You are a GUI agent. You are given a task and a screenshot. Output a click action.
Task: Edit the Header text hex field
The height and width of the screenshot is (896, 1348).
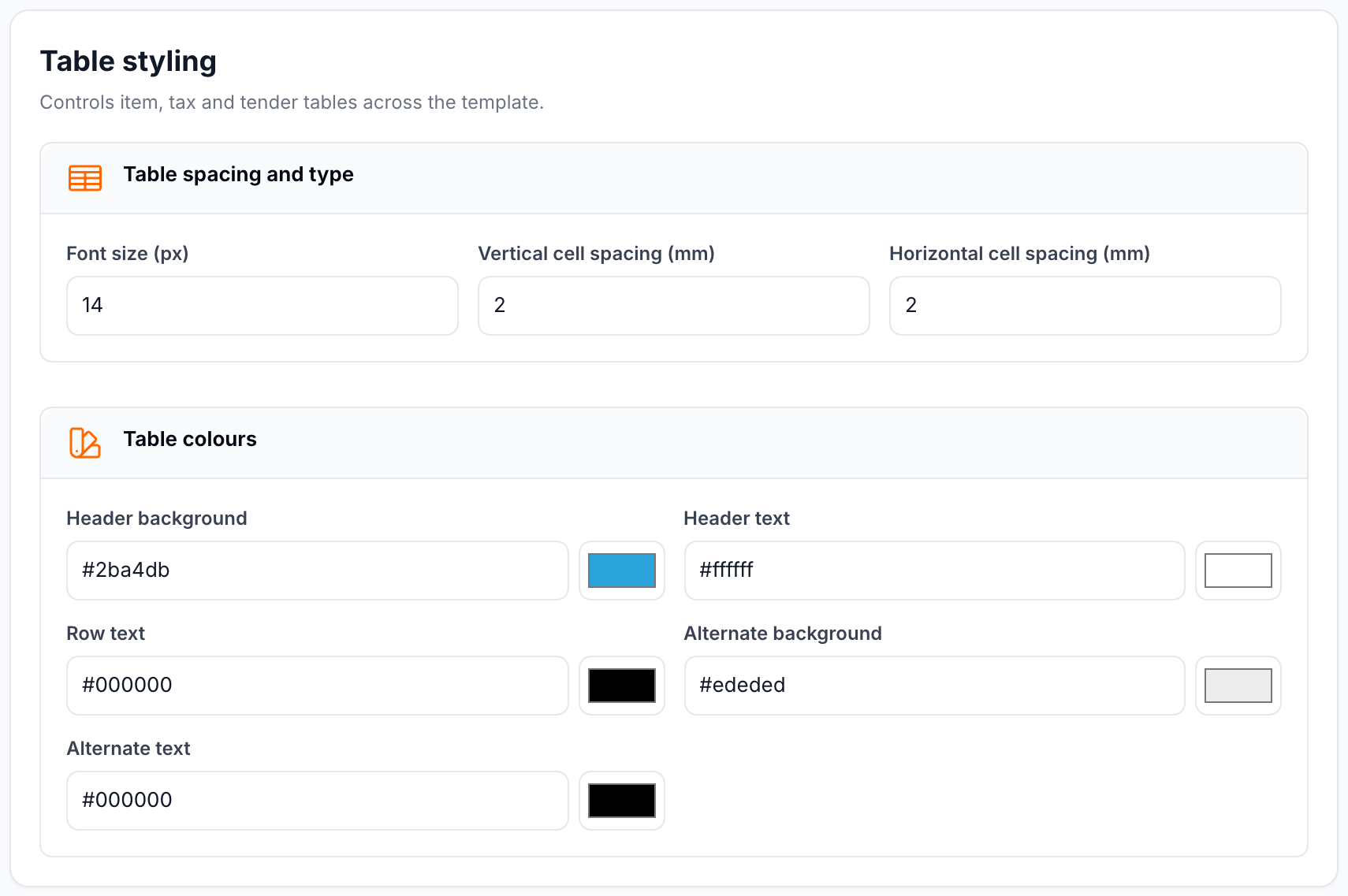[x=935, y=571]
